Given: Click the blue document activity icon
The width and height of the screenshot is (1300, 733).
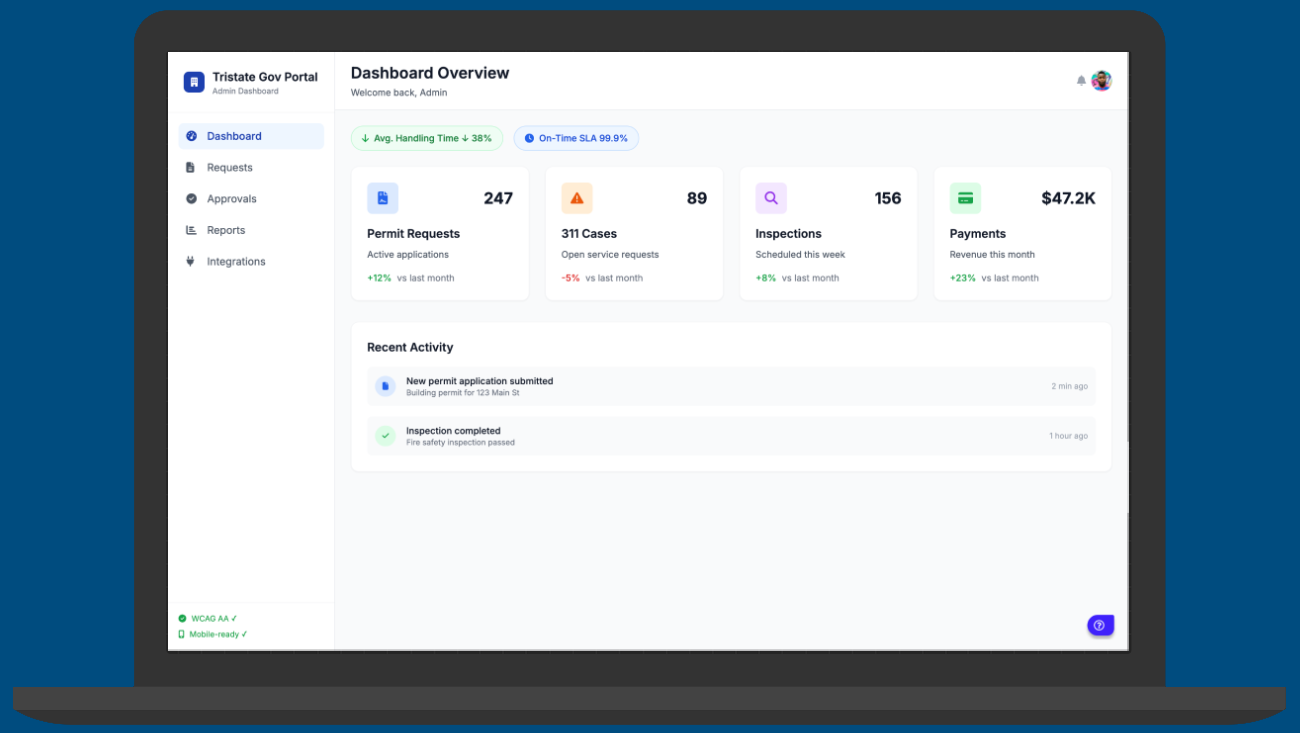Looking at the screenshot, I should 385,386.
